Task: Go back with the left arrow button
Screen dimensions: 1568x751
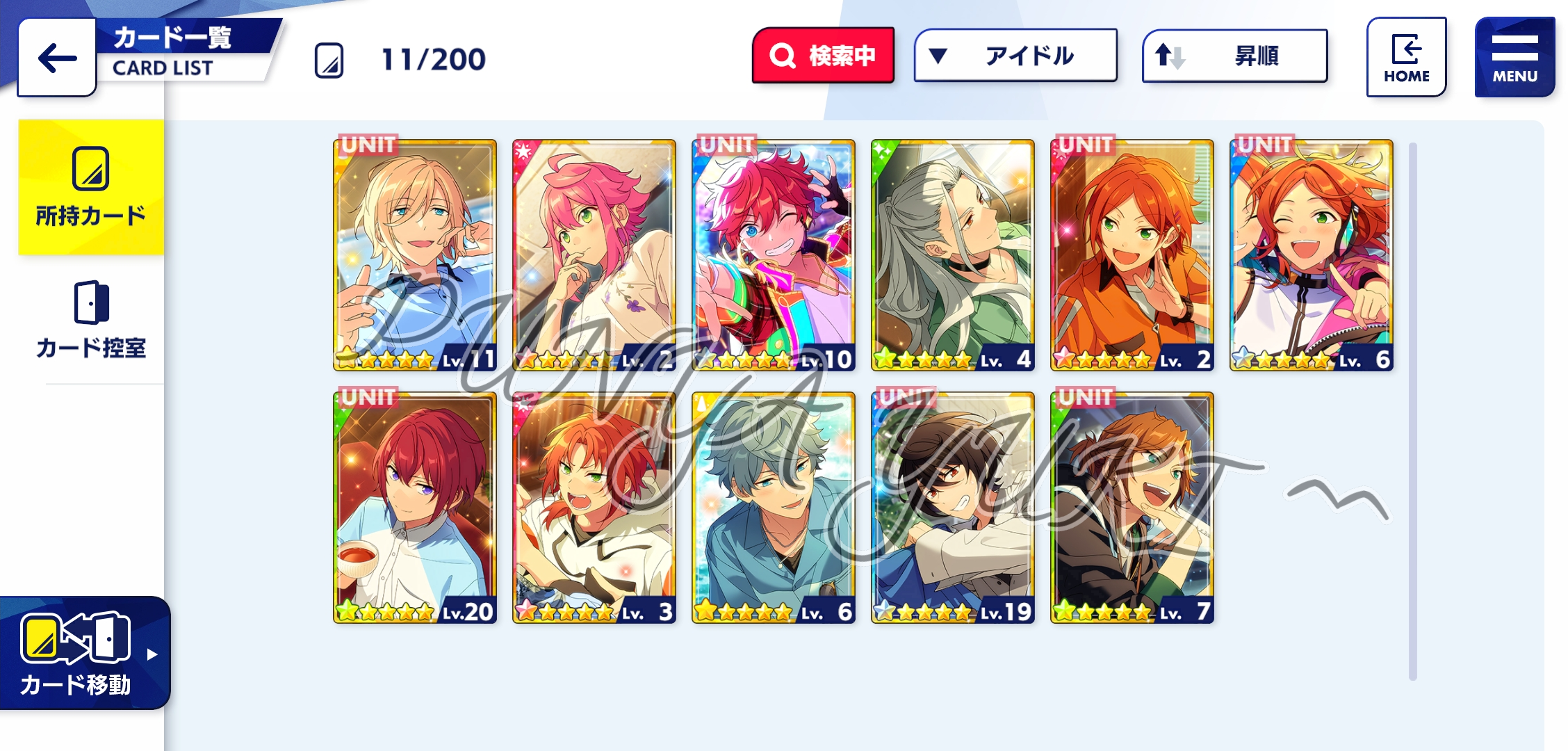Action: pos(57,58)
